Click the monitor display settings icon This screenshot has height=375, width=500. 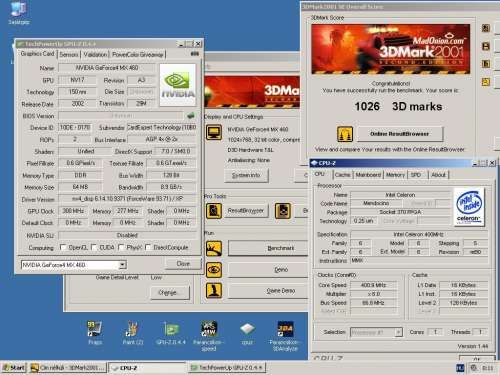coord(214,132)
